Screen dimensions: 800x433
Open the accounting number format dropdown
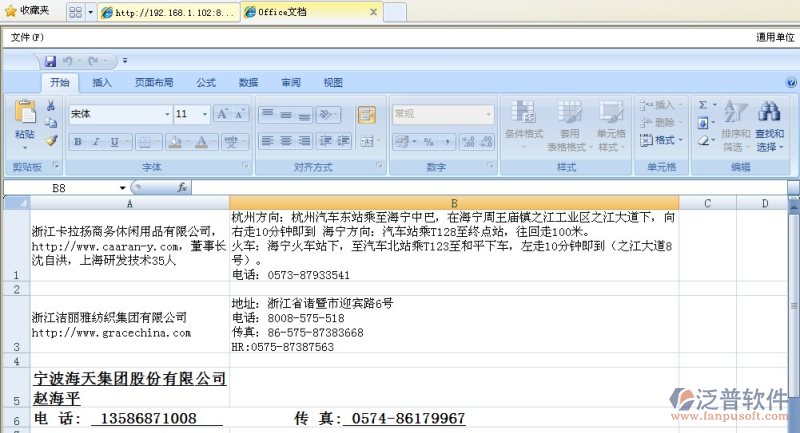click(x=414, y=142)
